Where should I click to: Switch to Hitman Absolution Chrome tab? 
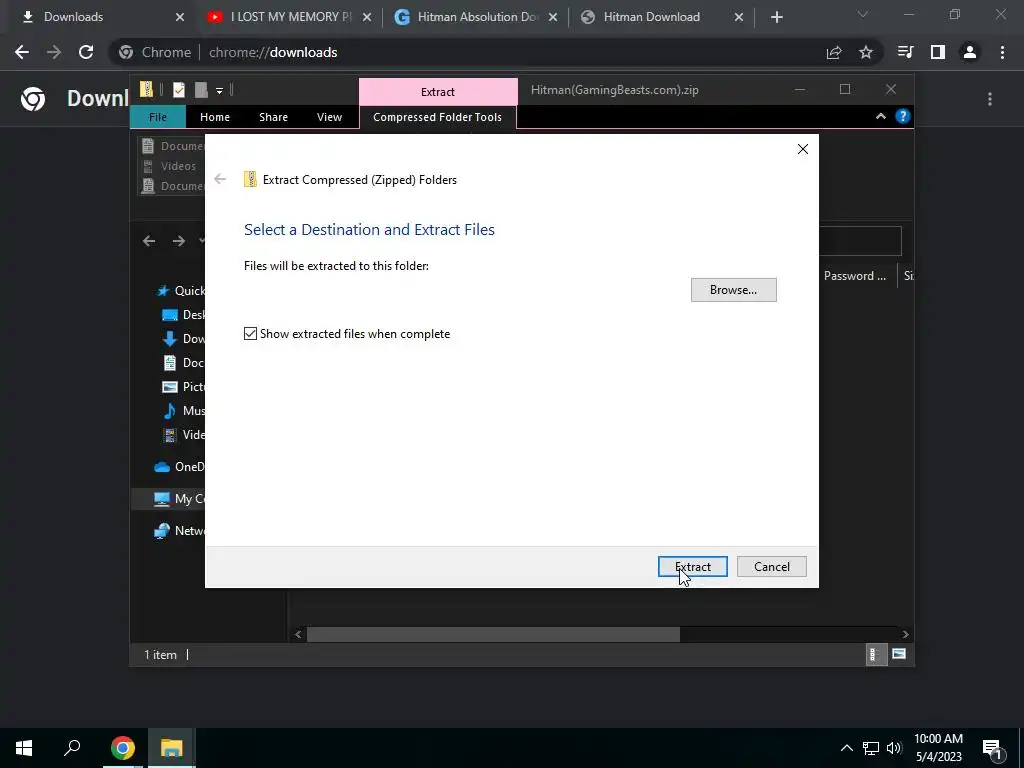point(476,17)
